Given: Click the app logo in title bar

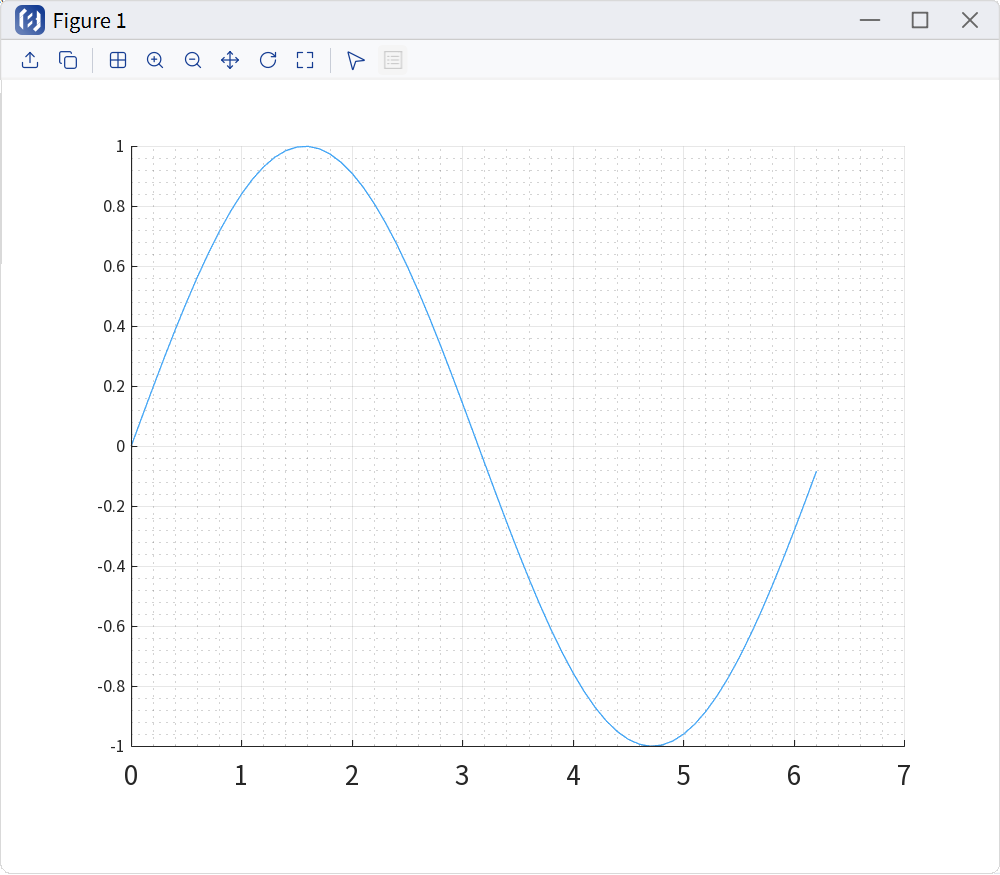Looking at the screenshot, I should pyautogui.click(x=29, y=20).
